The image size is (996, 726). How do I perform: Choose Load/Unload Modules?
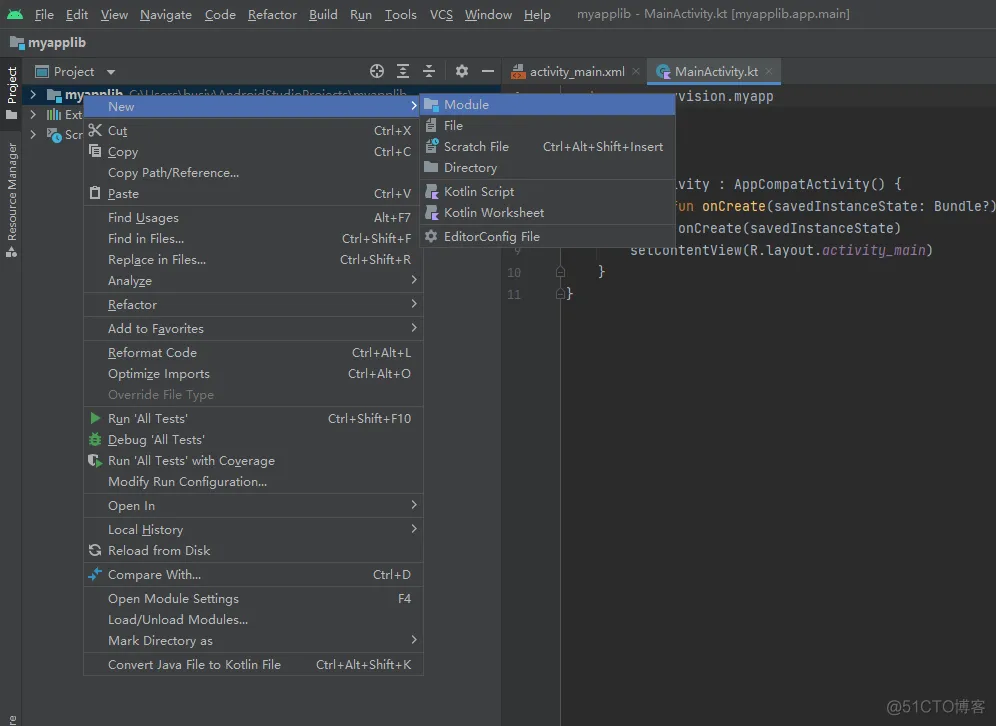253,619
